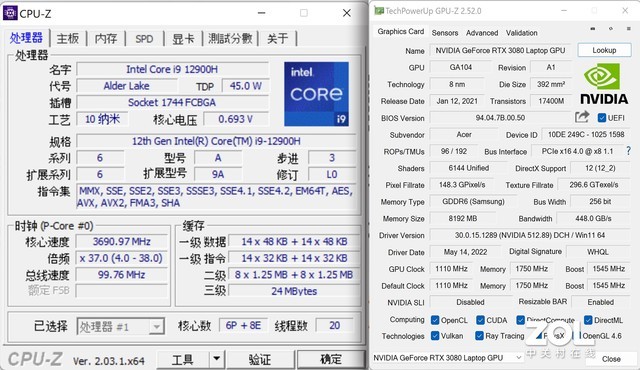640x370 pixels.
Task: Switch to the 内存 tab
Action: (x=106, y=38)
